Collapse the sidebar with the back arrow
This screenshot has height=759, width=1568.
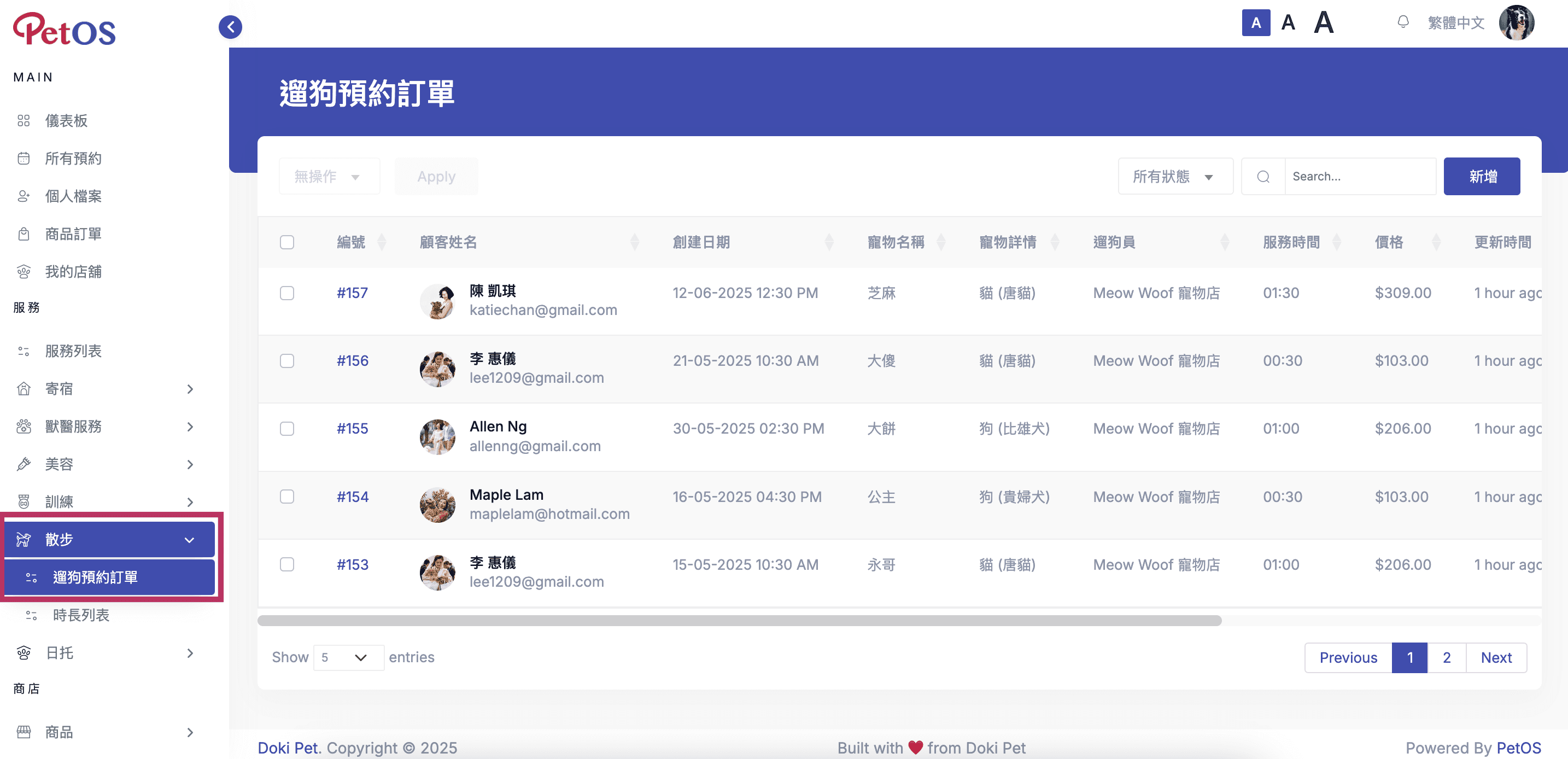tap(230, 27)
